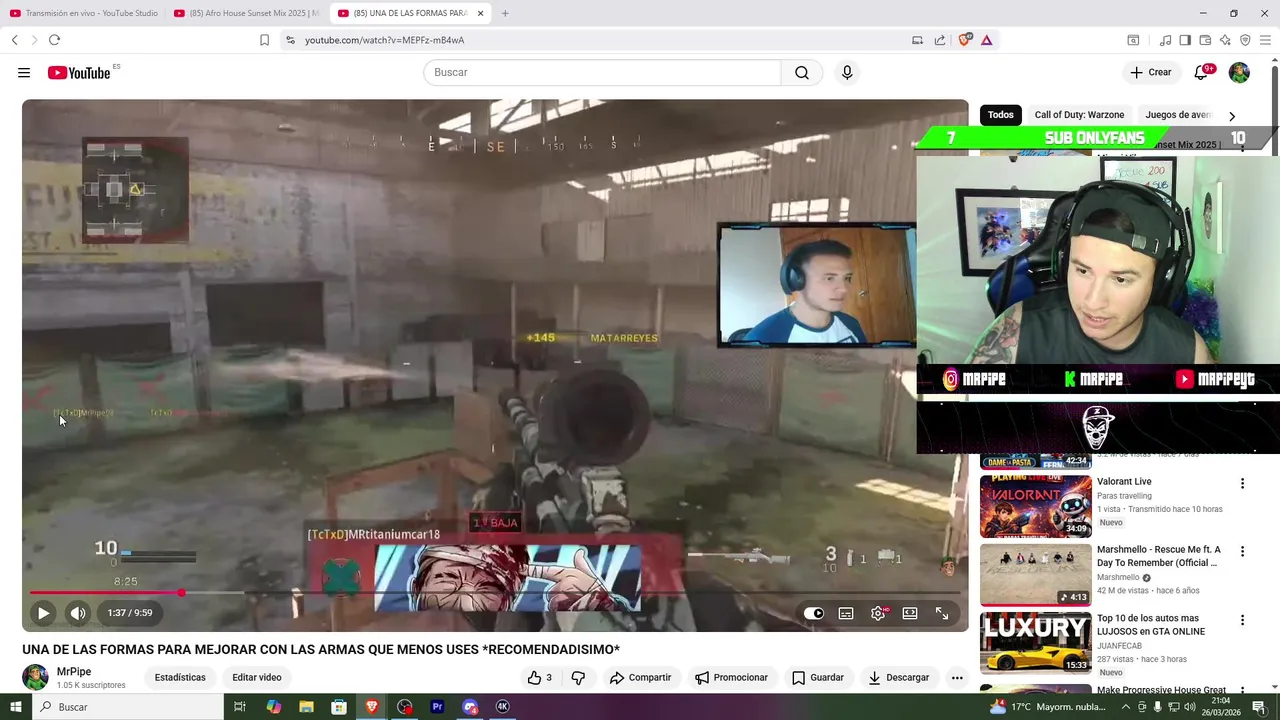Viewport: 1280px width, 720px height.
Task: Open the Brave Rewards triangle icon
Action: click(987, 40)
